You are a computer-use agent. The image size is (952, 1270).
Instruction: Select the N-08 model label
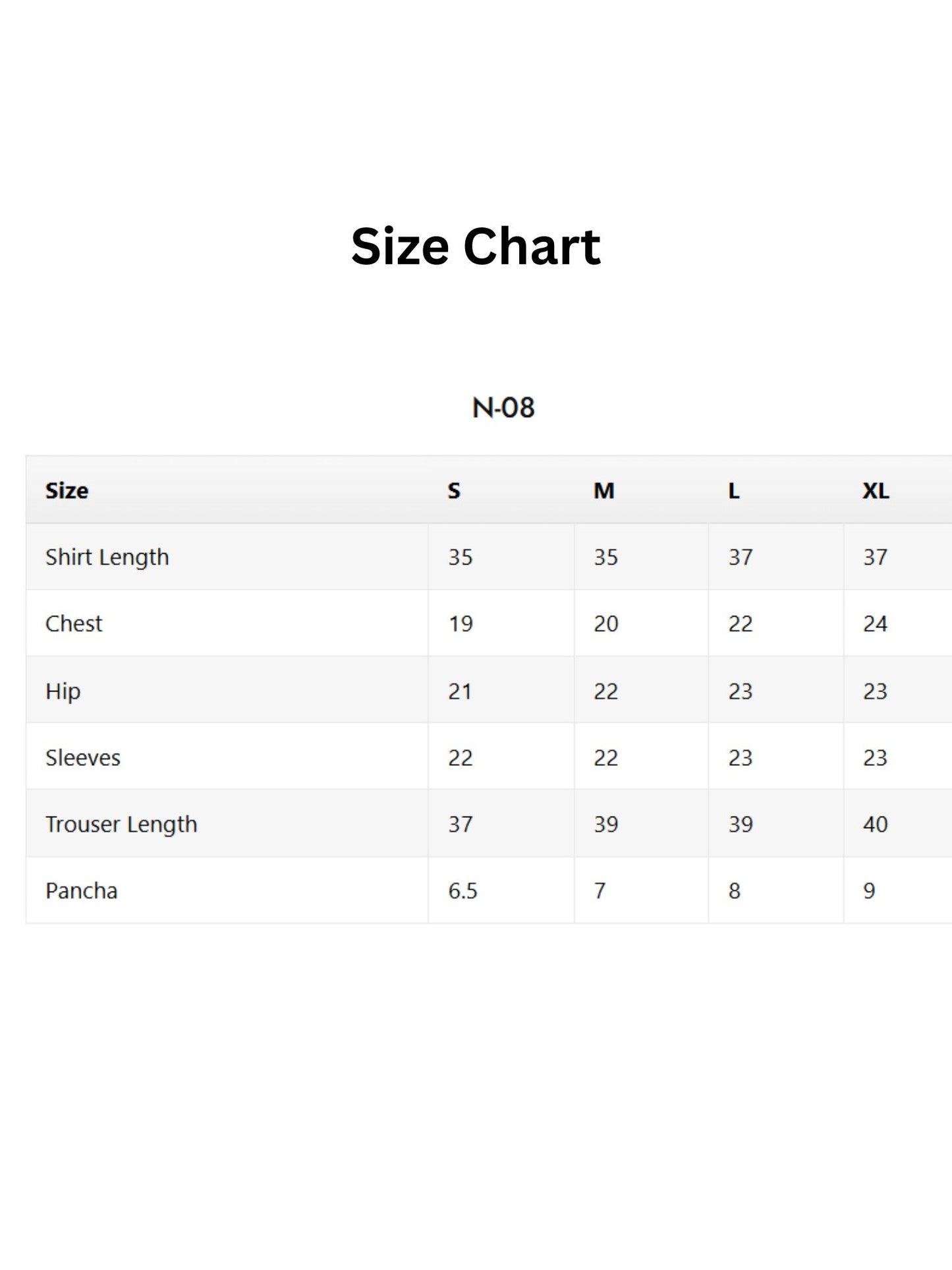pyautogui.click(x=503, y=408)
